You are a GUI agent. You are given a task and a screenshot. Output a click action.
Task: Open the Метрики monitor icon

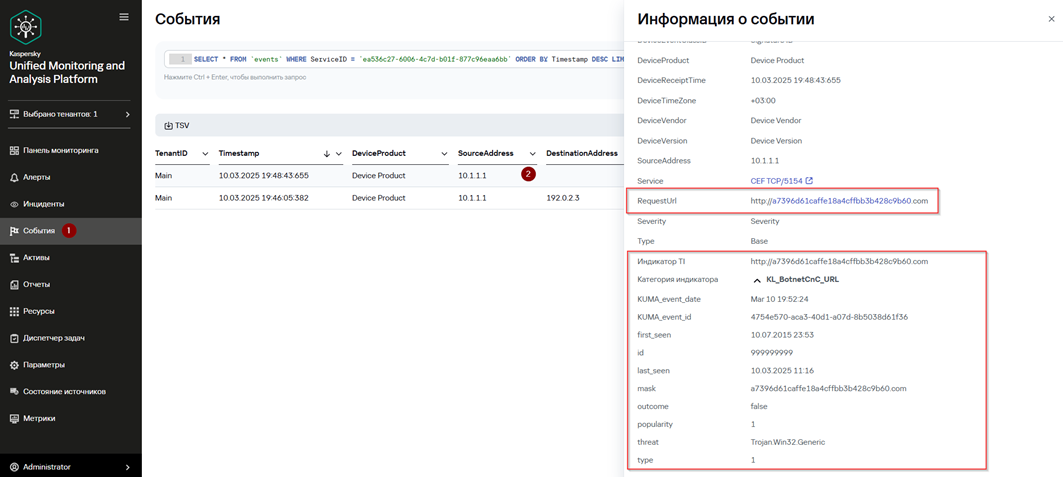coord(14,418)
